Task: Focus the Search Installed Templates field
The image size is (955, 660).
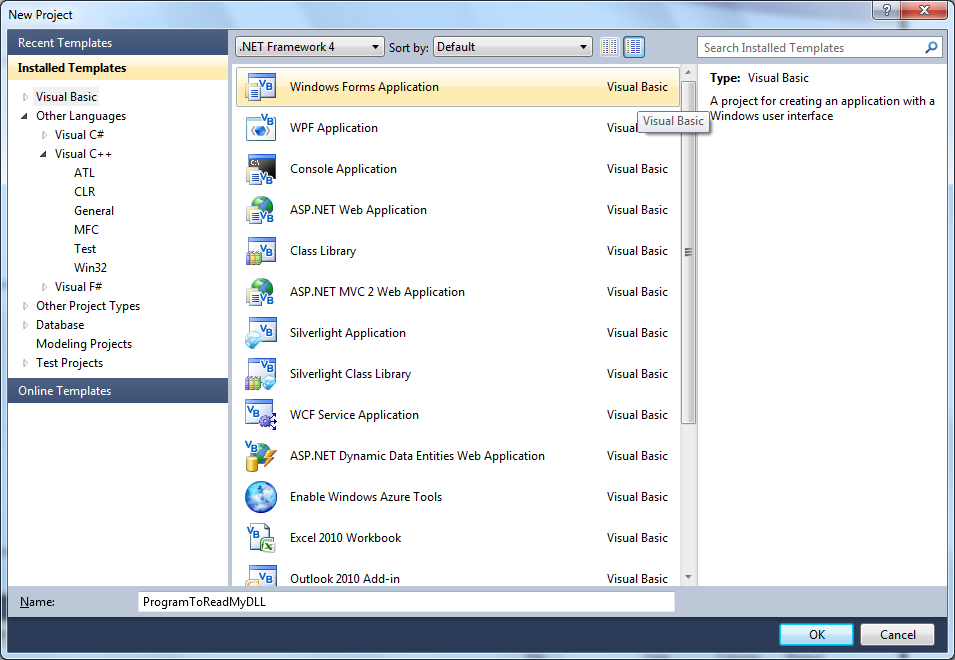Action: click(819, 47)
